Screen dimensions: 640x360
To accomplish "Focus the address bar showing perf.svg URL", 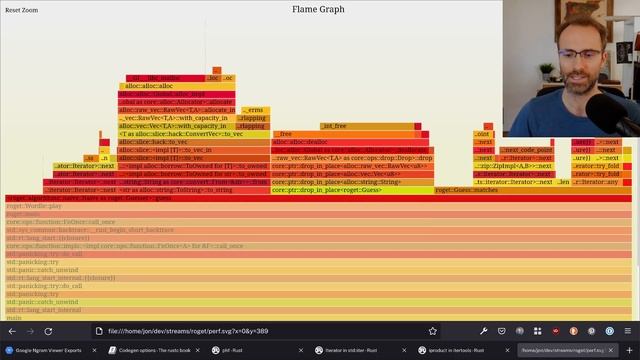I will click(x=265, y=331).
